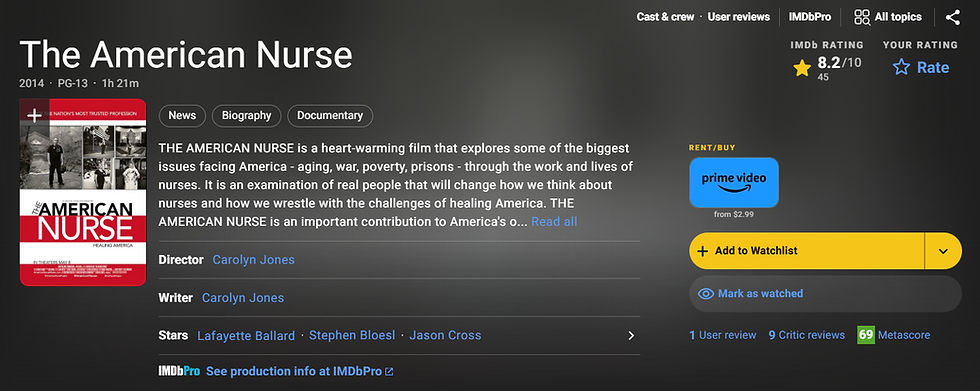Click the 2014 release year
The width and height of the screenshot is (980, 391).
point(31,83)
